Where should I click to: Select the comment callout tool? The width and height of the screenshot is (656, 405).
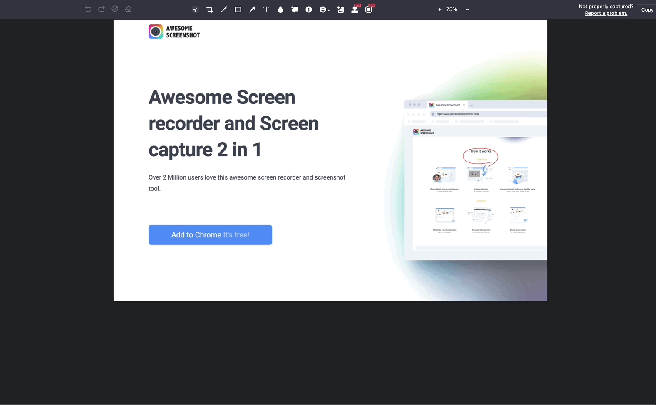tap(295, 9)
